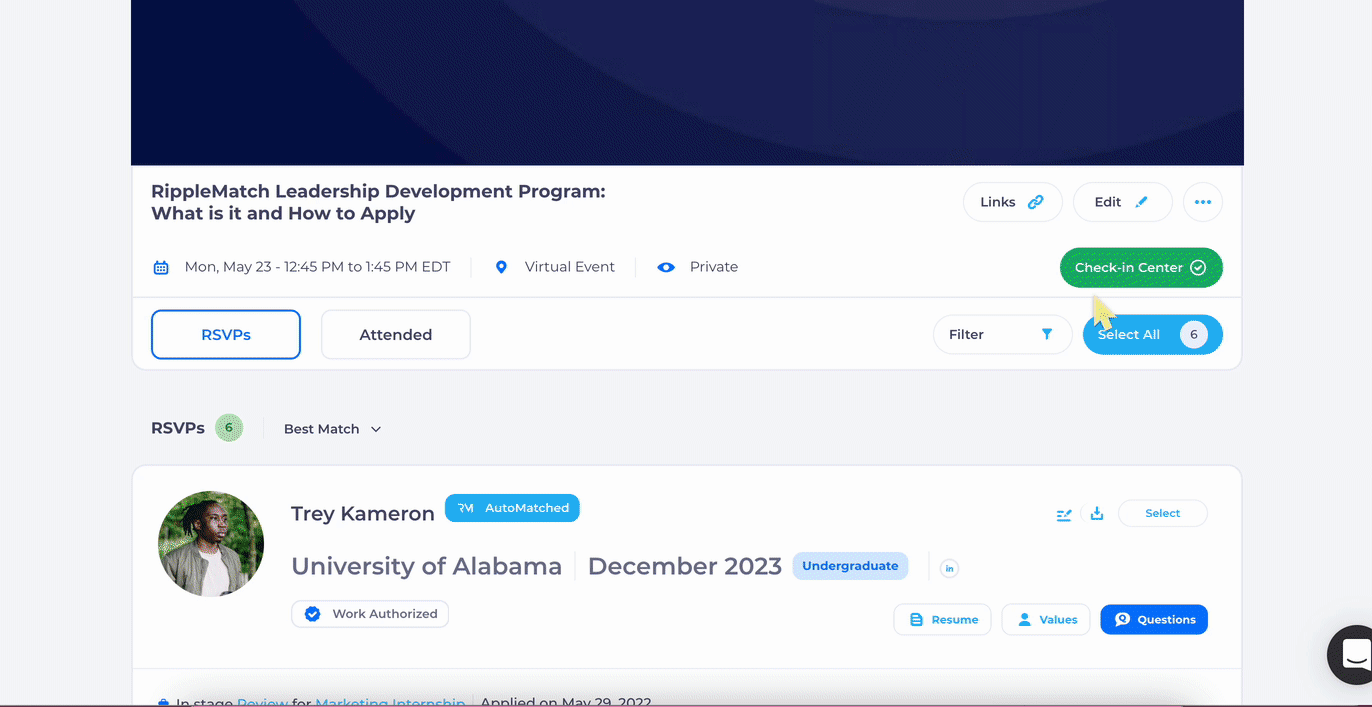Click the add note pencil icon
This screenshot has height=707, width=1372.
[1064, 514]
